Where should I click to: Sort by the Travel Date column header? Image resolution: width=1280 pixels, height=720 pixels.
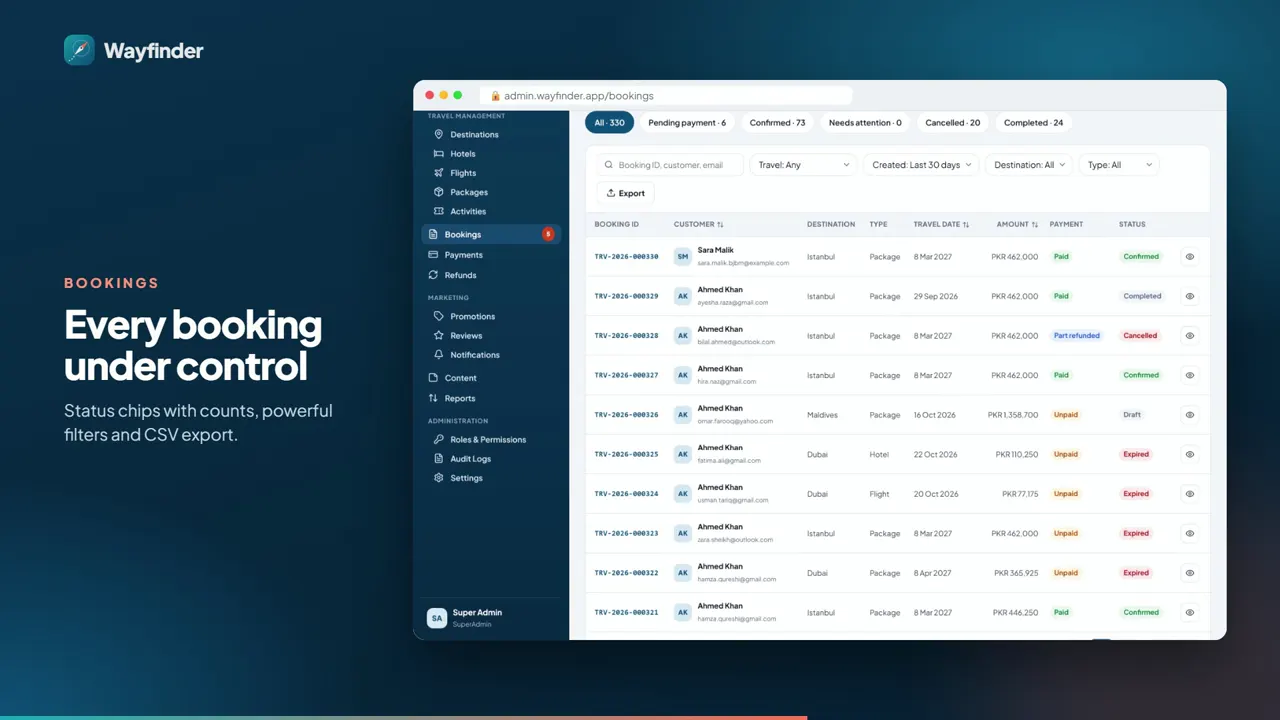click(x=941, y=224)
